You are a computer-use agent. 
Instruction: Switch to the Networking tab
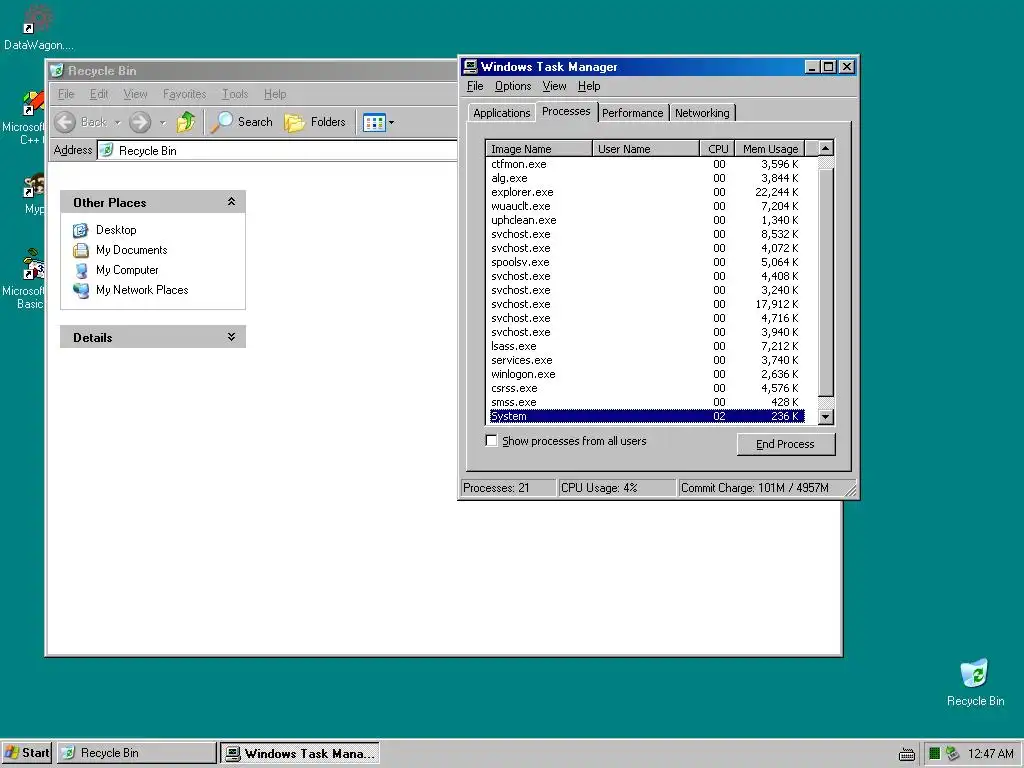pos(702,113)
